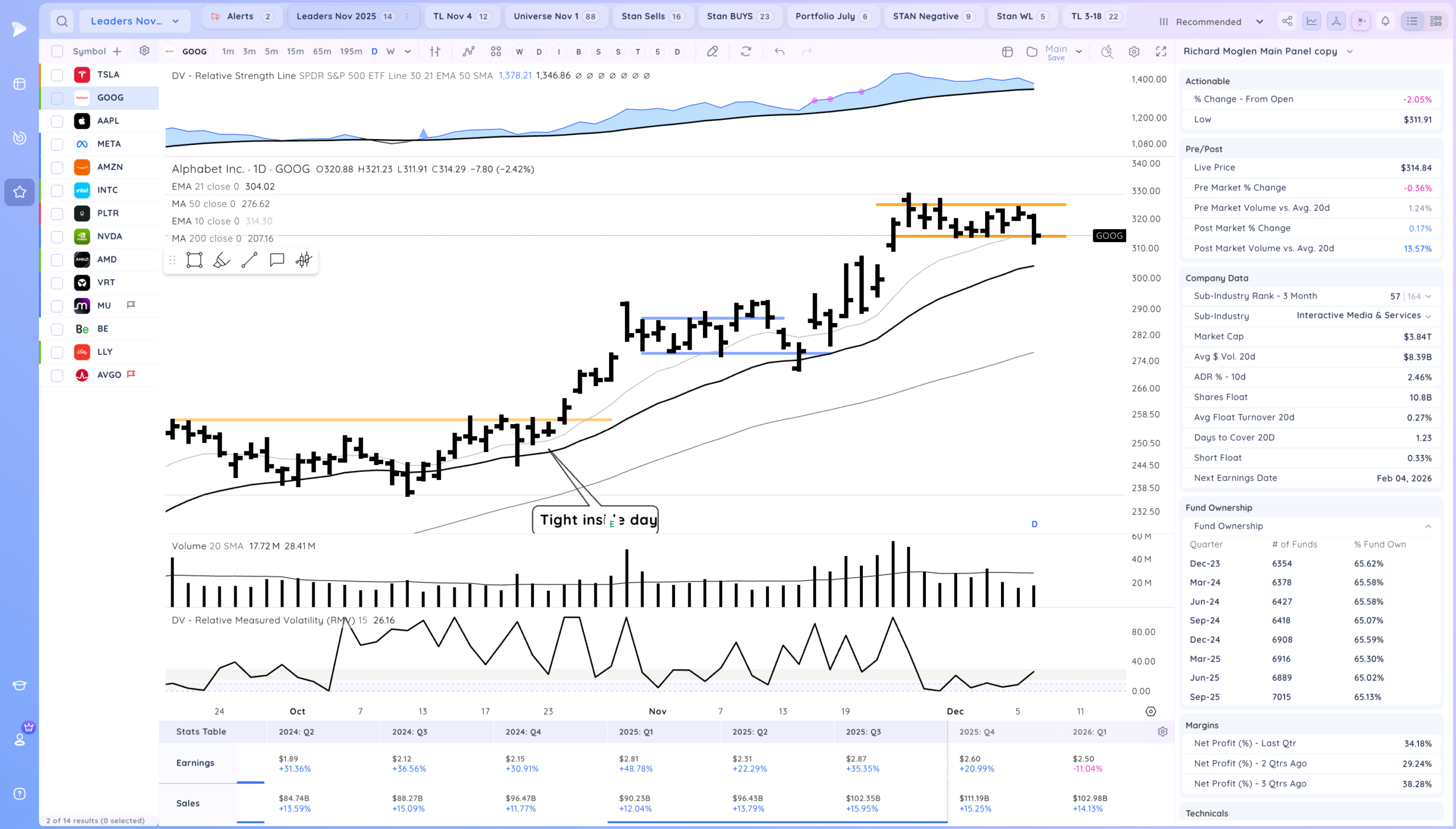Open fullscreen chart mode icon
Viewport: 1456px width, 829px height.
(x=1160, y=52)
